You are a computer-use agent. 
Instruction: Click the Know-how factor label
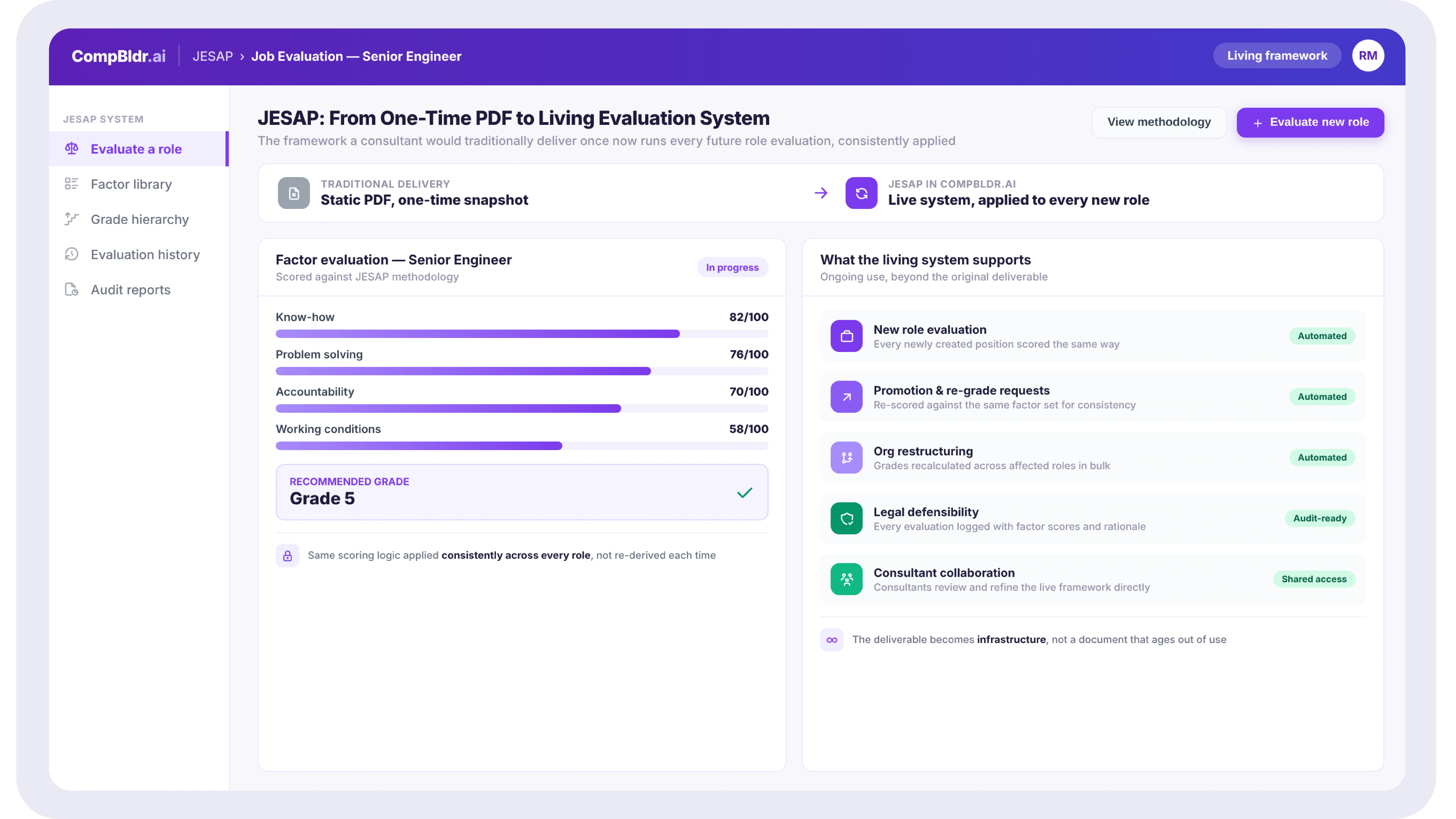[305, 317]
